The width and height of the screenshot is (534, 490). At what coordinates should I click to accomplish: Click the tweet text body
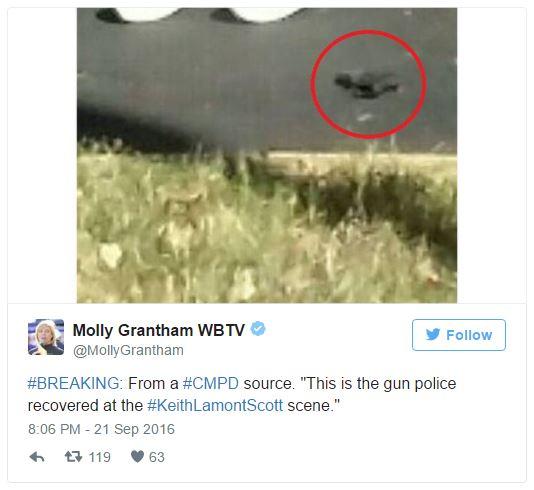[242, 394]
